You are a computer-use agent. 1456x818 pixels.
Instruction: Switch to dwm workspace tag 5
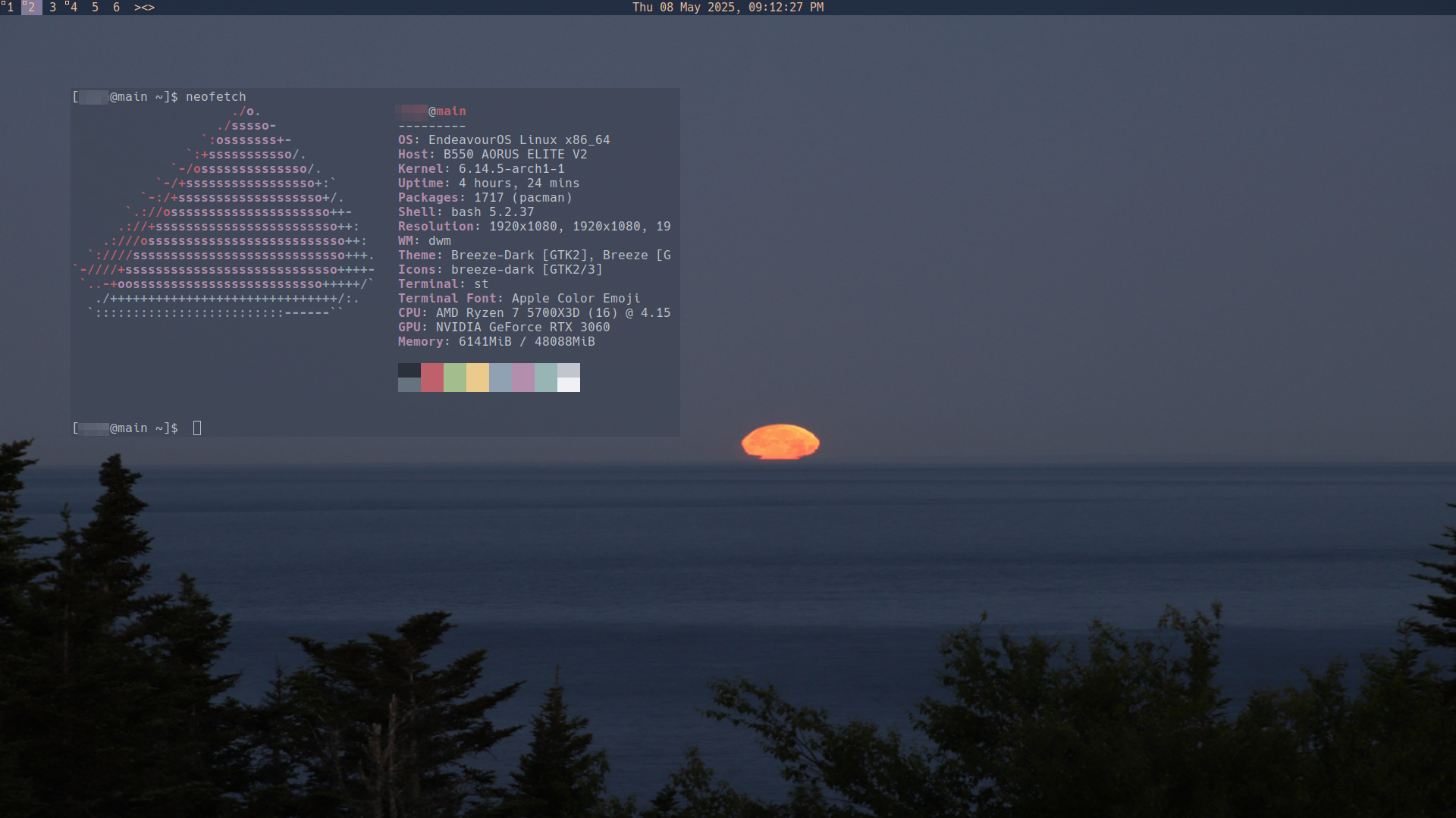(x=95, y=8)
